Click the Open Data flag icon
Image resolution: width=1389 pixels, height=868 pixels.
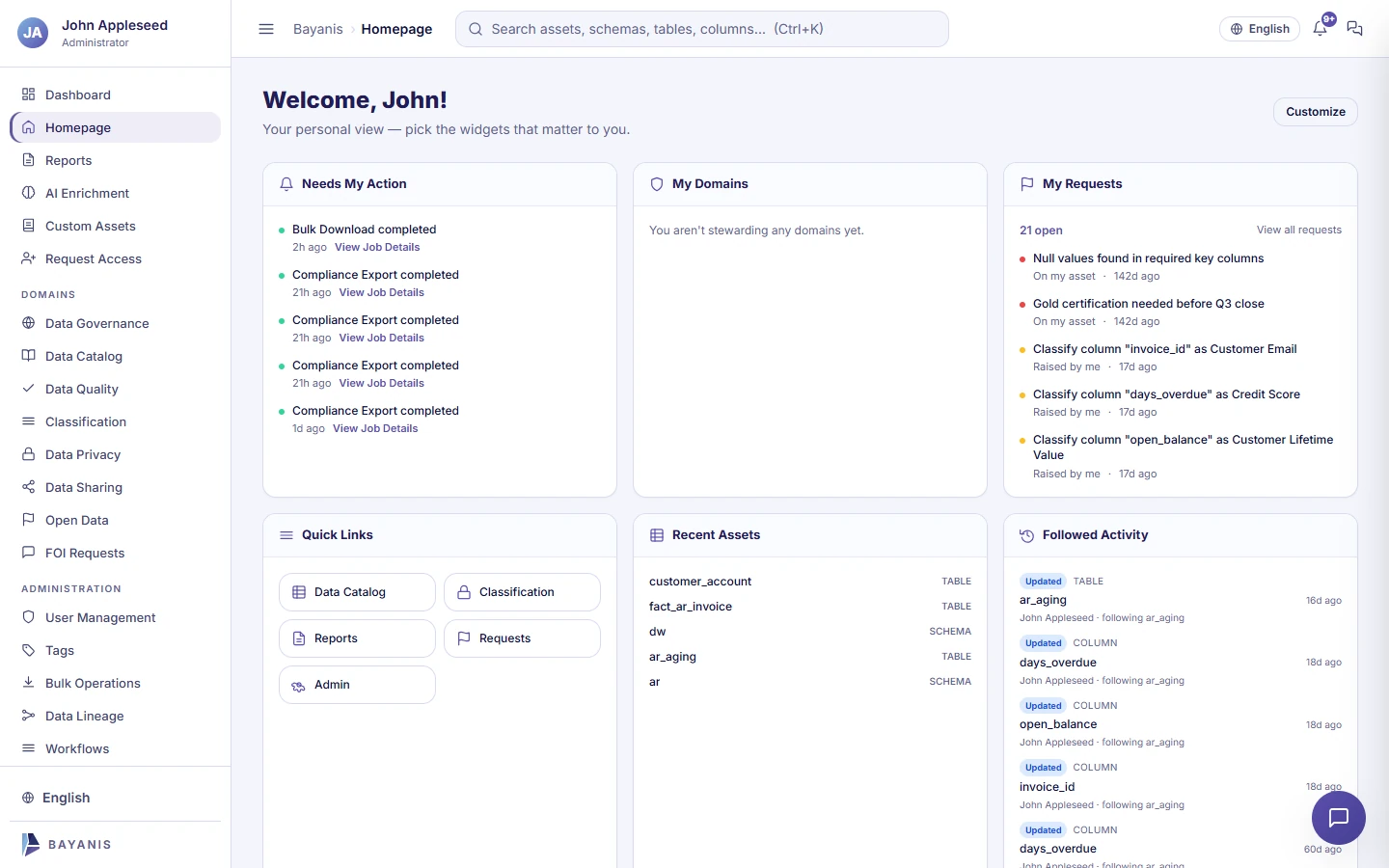tap(28, 520)
